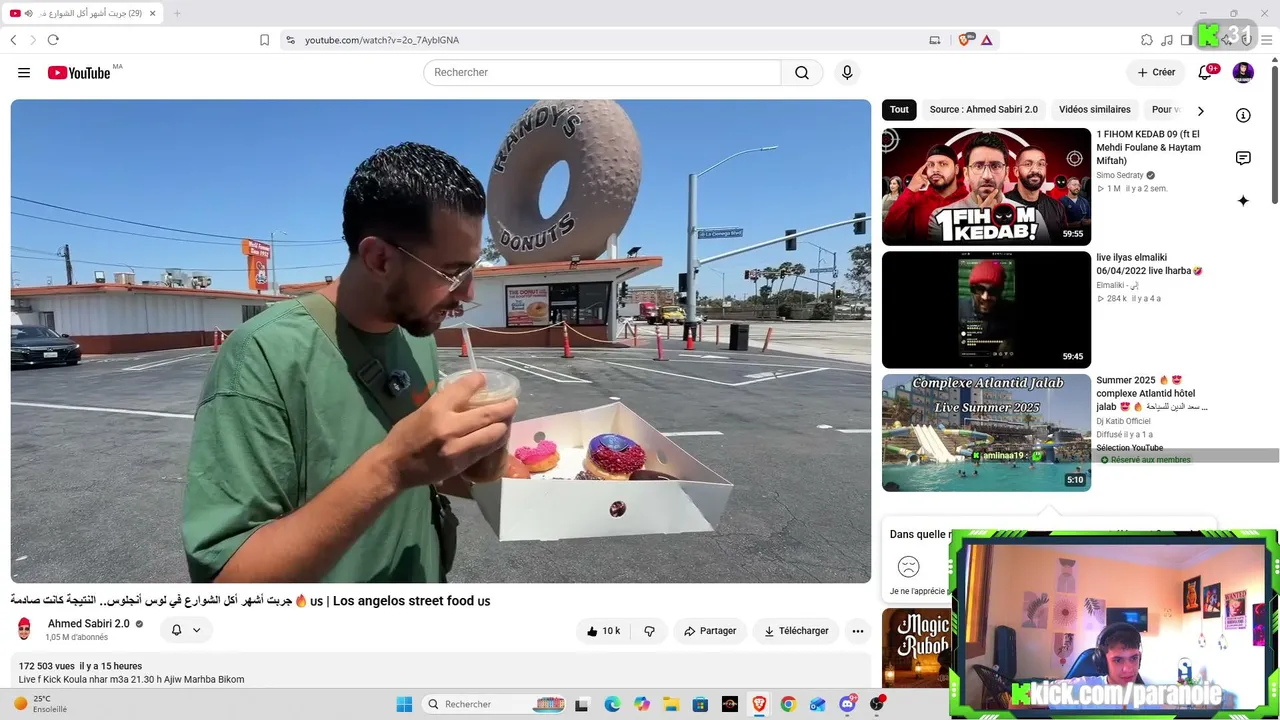The height and width of the screenshot is (720, 1280).
Task: Open more actions for the video
Action: pos(857,631)
